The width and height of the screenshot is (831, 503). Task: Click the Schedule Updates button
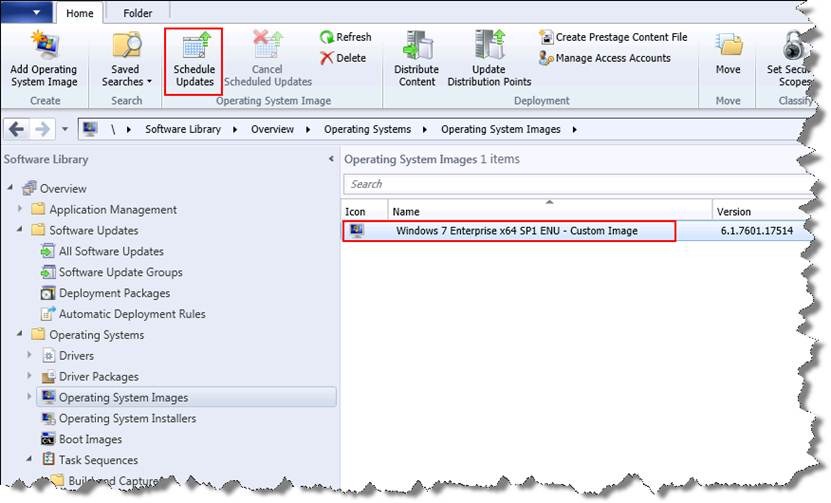194,59
